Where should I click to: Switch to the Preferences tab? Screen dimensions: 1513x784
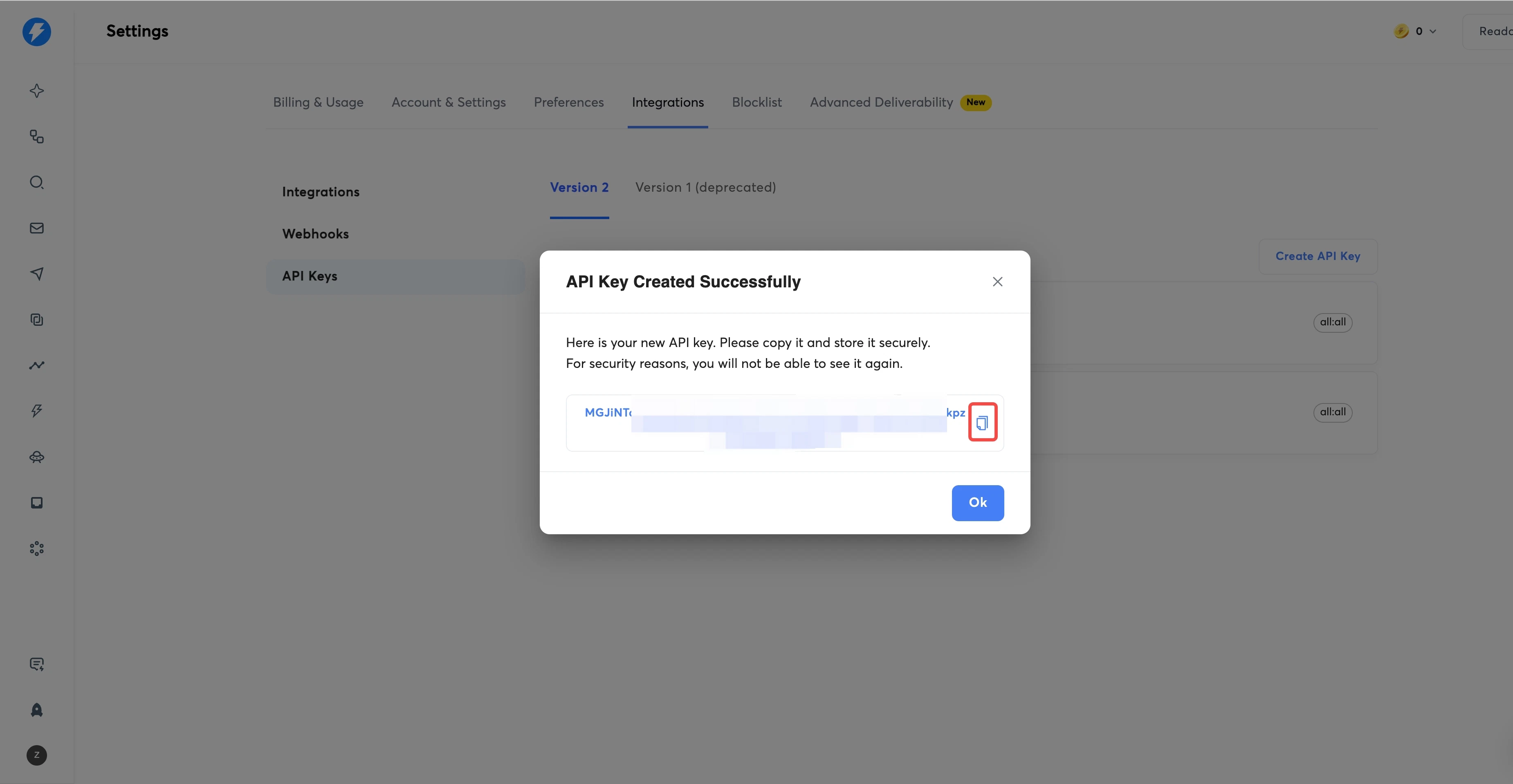click(x=568, y=102)
